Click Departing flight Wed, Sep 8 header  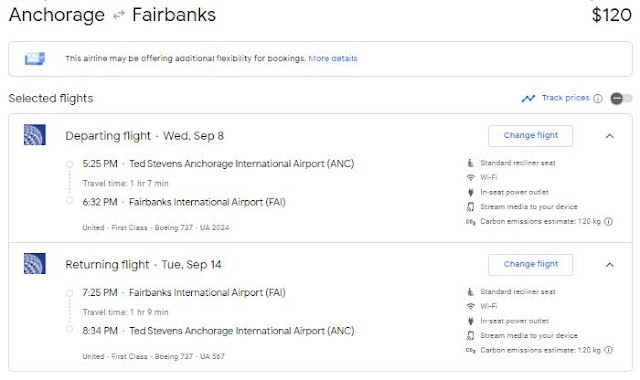144,136
